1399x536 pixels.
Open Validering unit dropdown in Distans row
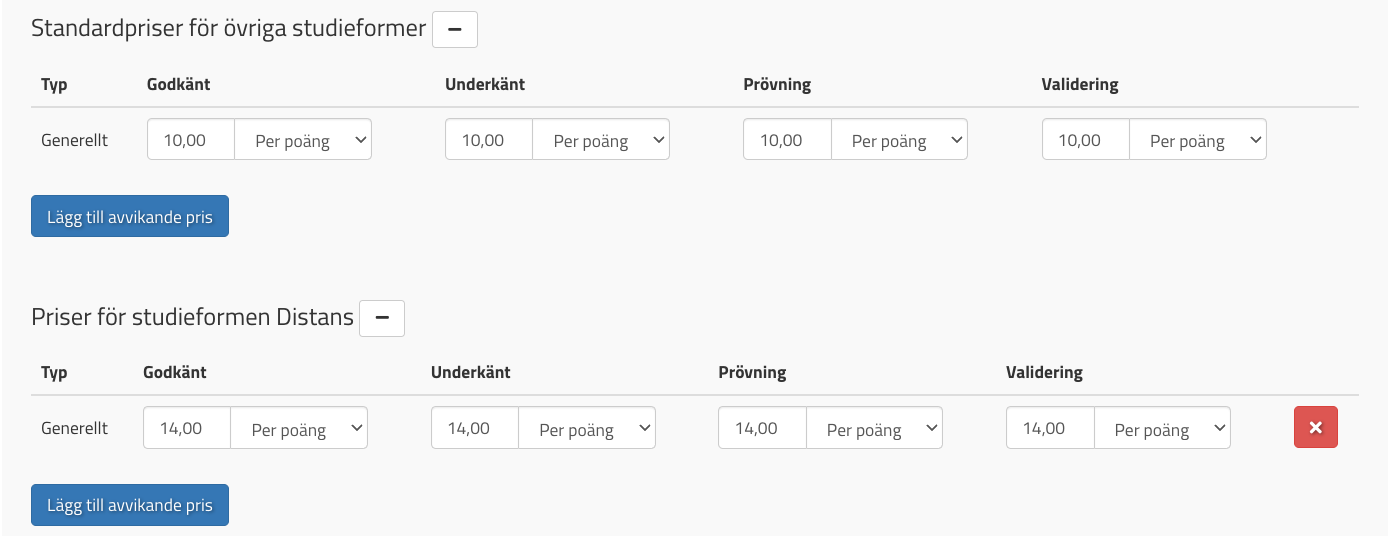(1162, 428)
